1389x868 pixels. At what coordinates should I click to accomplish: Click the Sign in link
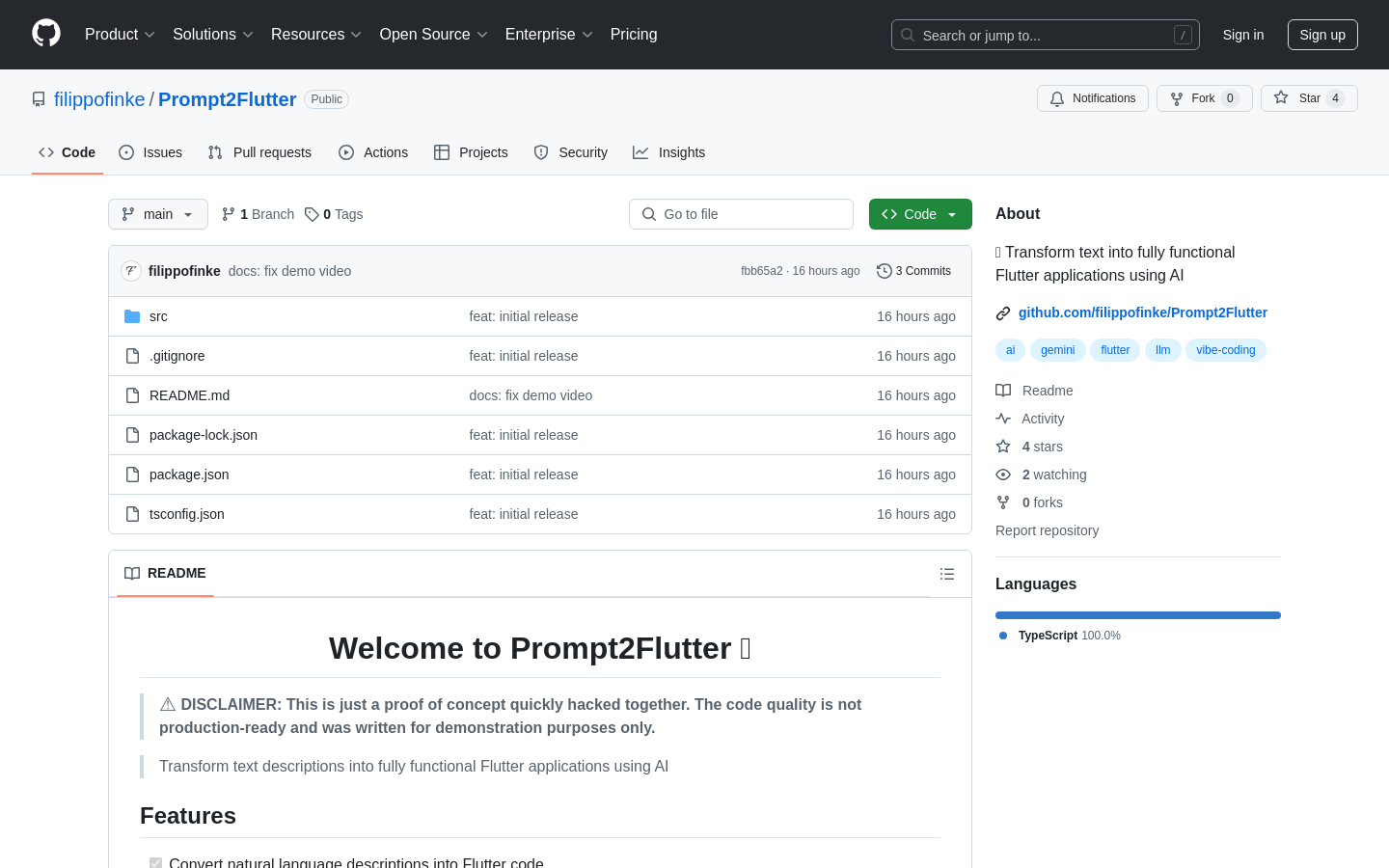[1243, 35]
